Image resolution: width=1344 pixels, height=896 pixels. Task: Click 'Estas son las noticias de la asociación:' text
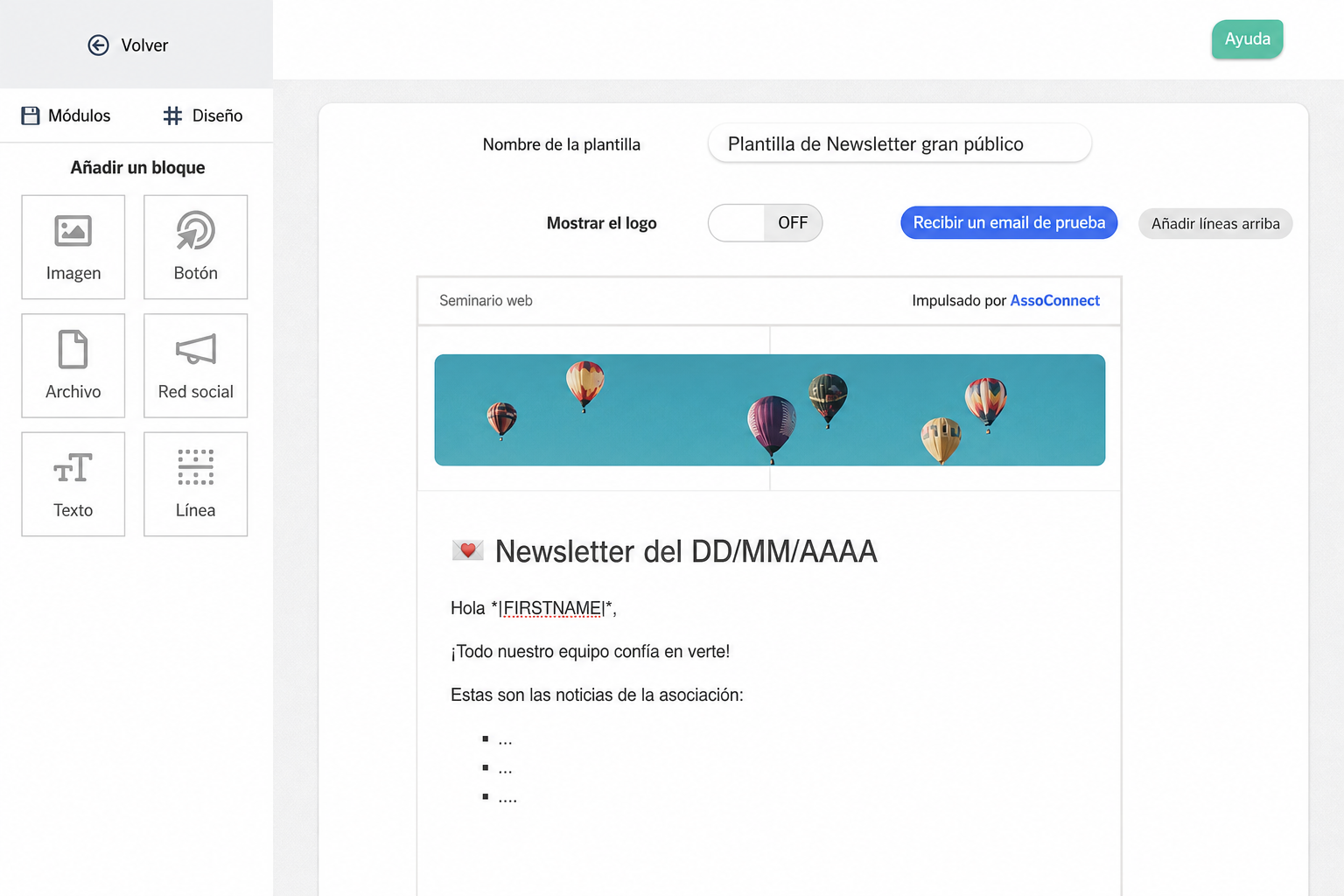pyautogui.click(x=597, y=696)
